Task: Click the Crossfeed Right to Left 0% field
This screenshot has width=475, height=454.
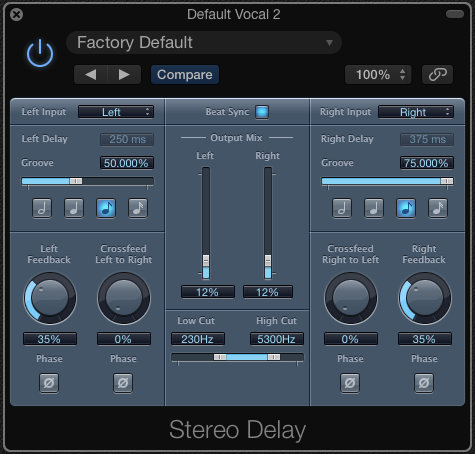Action: point(351,339)
